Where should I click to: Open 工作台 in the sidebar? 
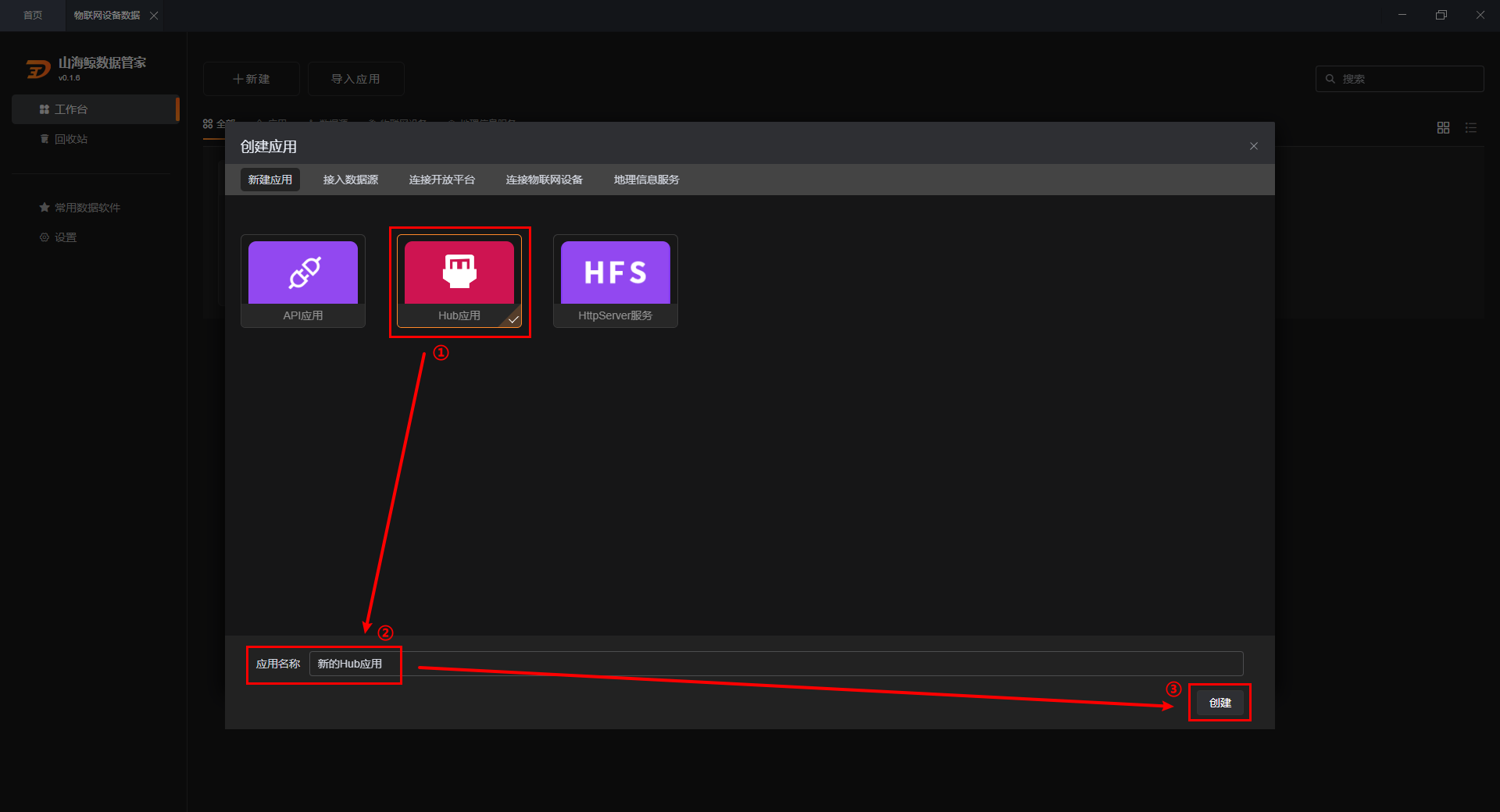[x=95, y=109]
